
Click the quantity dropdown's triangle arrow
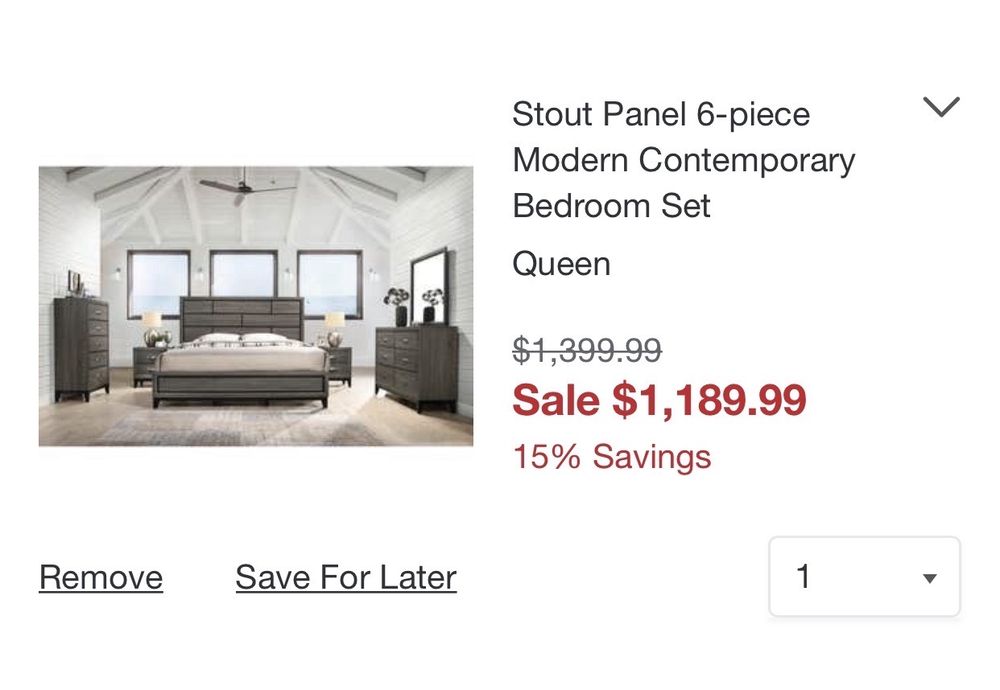click(930, 578)
